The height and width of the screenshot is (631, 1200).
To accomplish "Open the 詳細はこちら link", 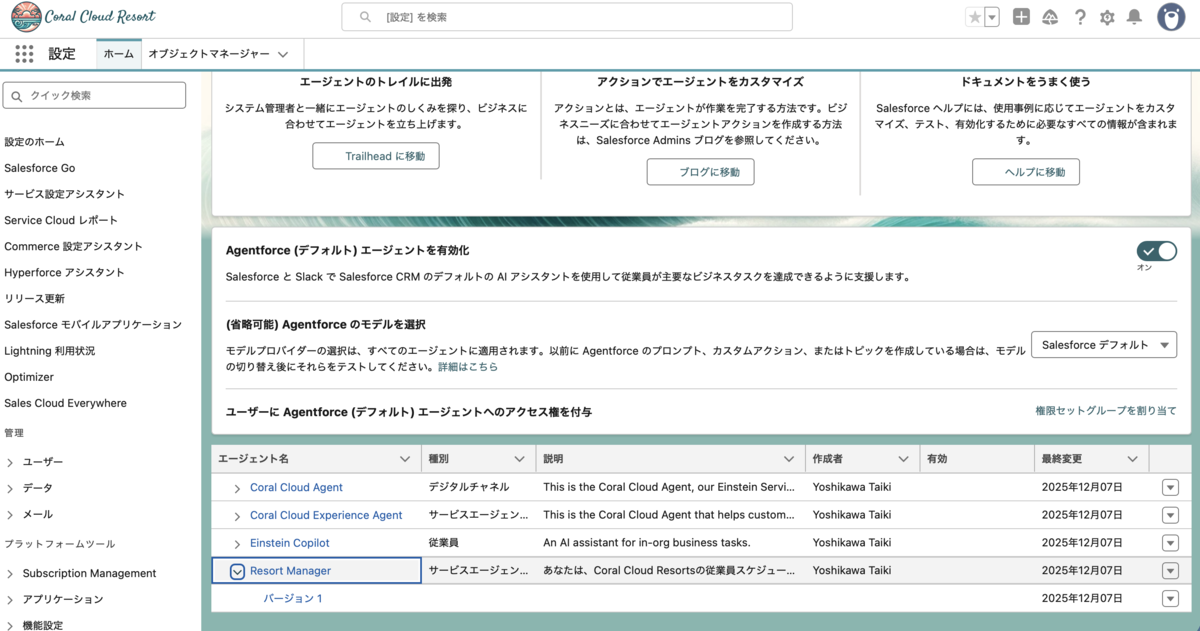I will pyautogui.click(x=468, y=367).
